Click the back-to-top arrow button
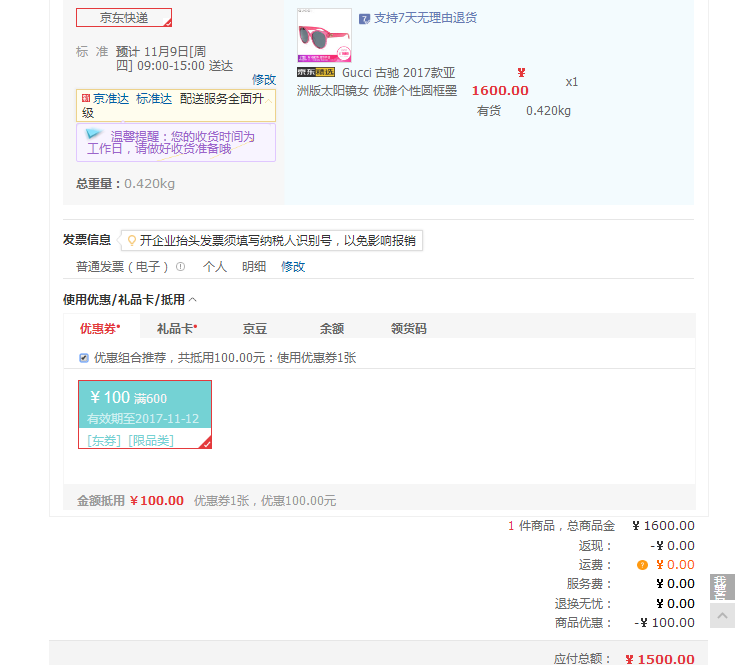The image size is (747, 665). 722,615
